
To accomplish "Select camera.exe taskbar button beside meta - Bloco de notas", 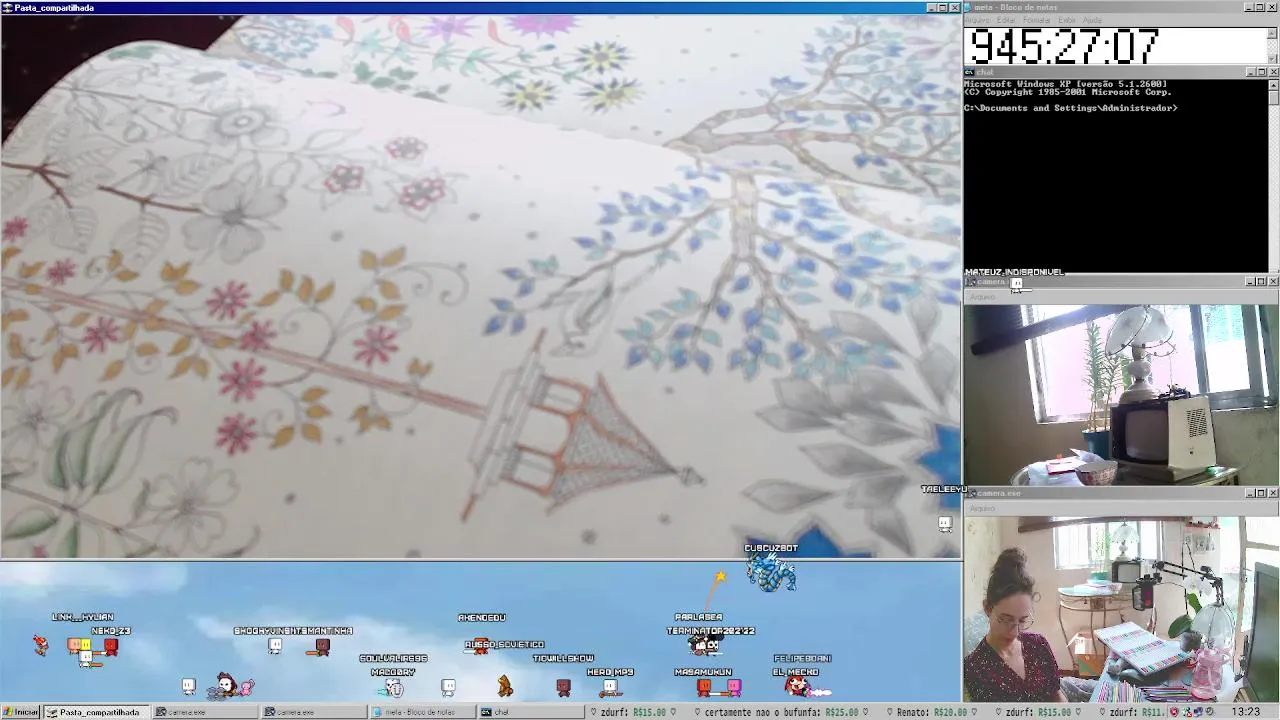I will (x=313, y=712).
